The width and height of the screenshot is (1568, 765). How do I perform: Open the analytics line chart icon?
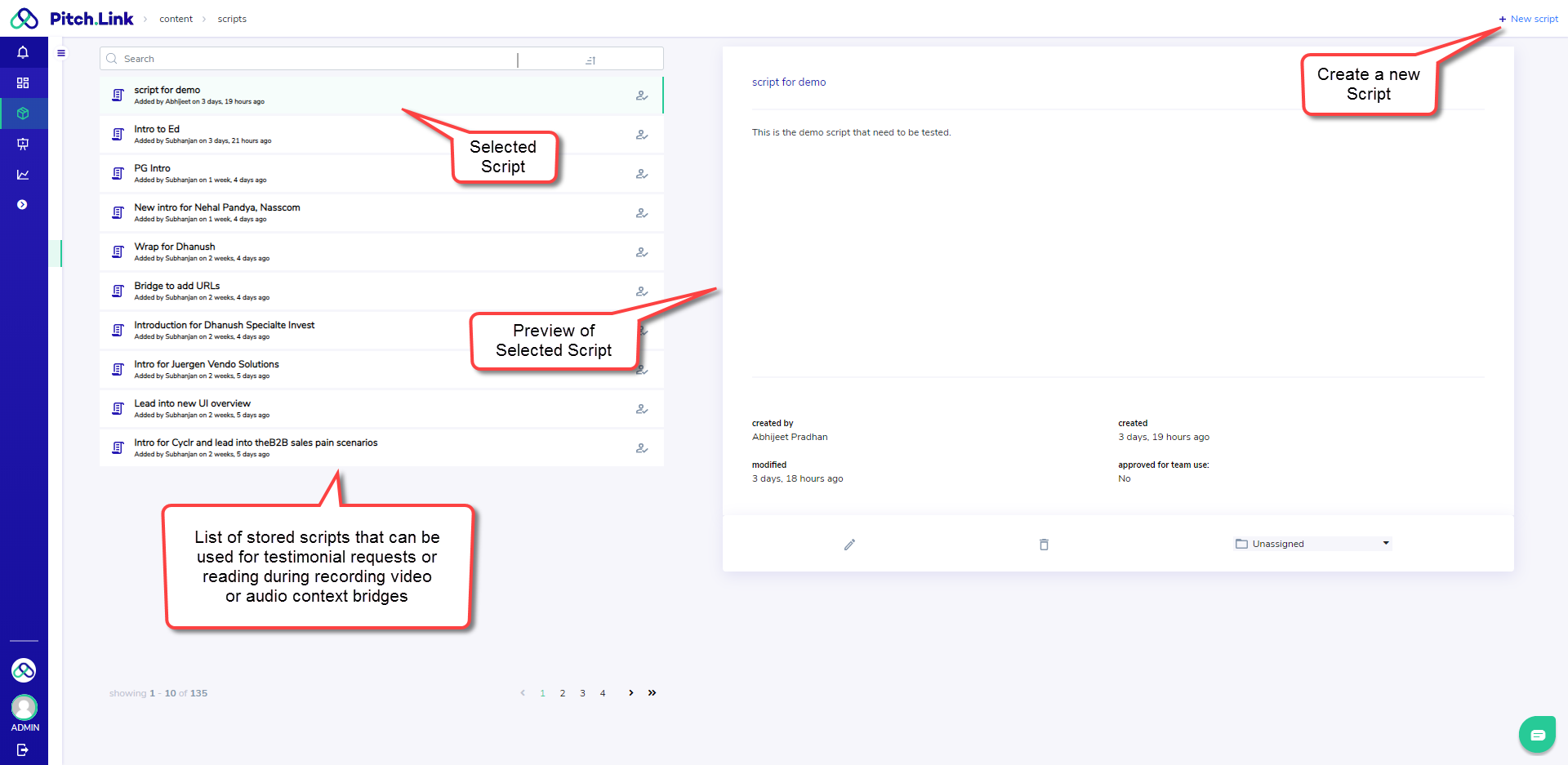23,175
